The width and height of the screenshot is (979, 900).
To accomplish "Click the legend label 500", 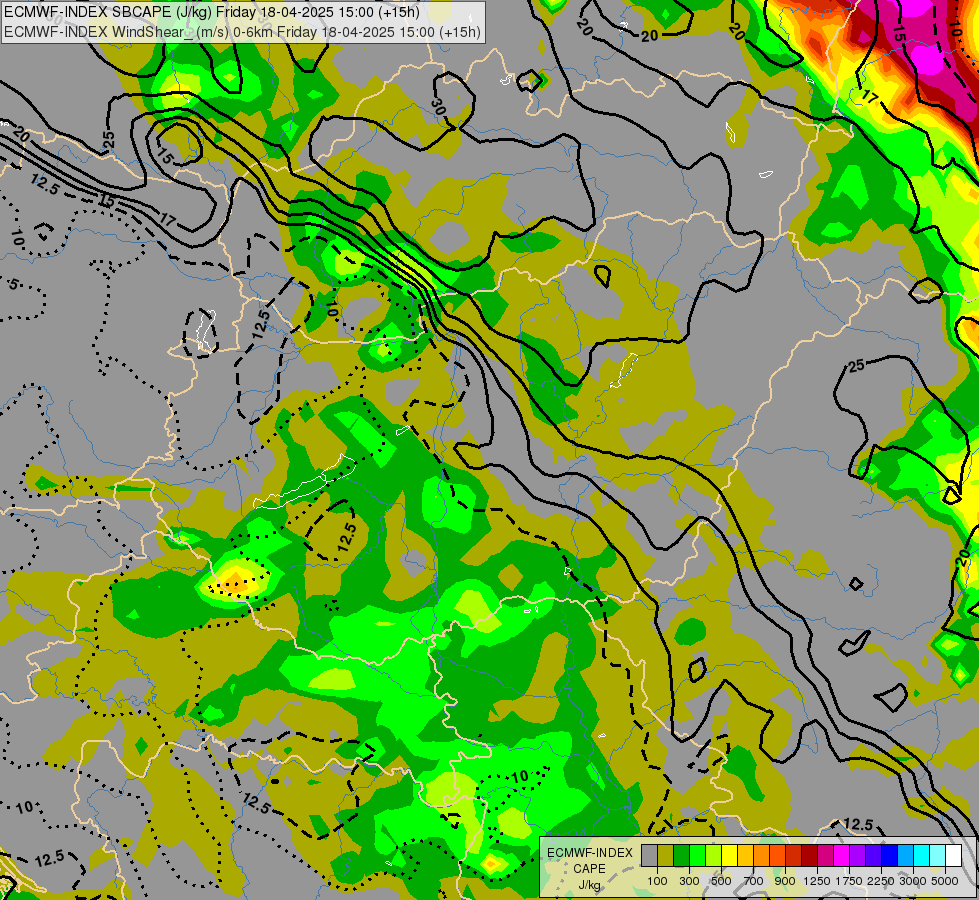I will (721, 881).
